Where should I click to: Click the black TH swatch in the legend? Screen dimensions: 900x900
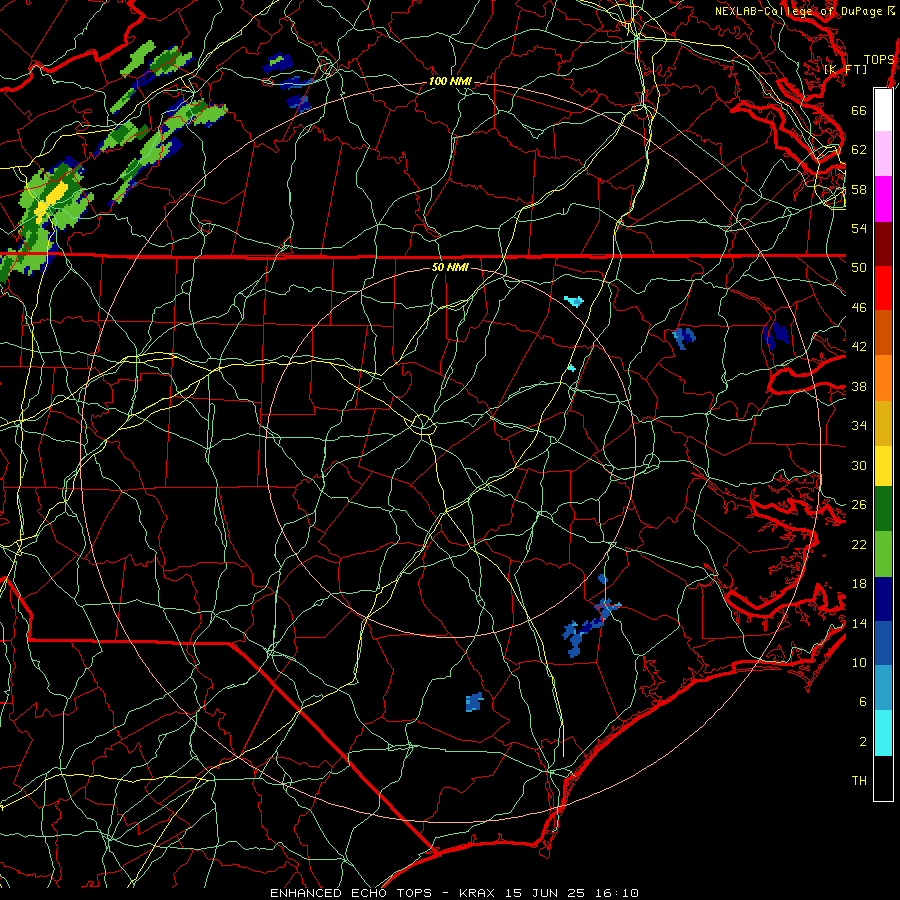click(883, 778)
